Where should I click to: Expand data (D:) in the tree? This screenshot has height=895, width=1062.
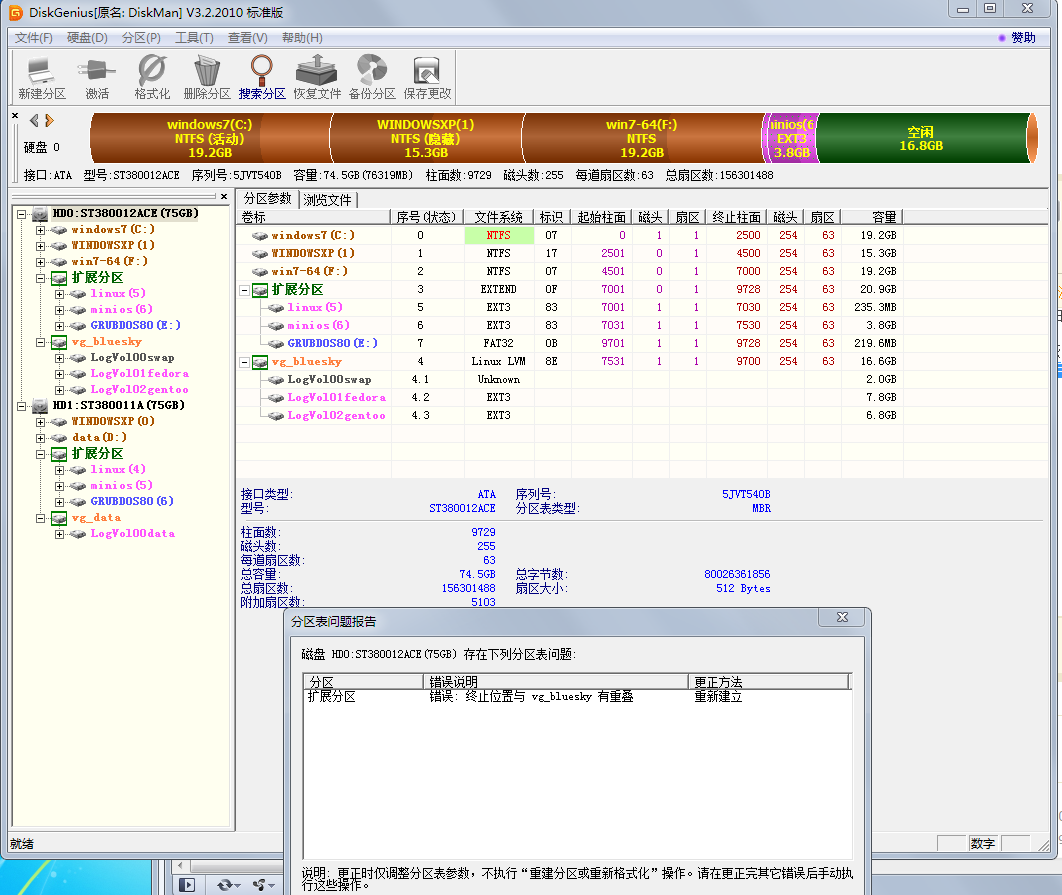coord(41,438)
